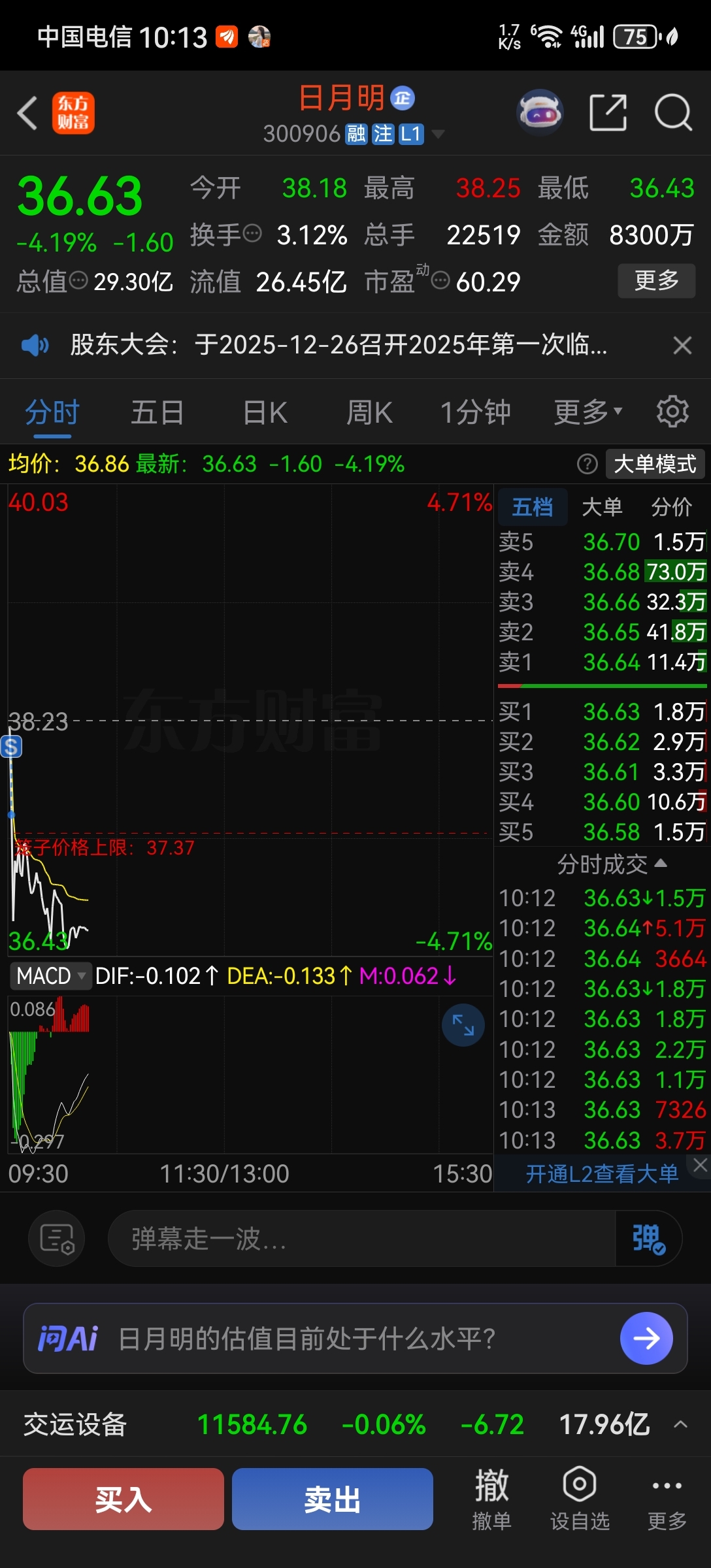Screen dimensions: 711x1568
Task: Tap the 买1 36.63 order row
Action: point(602,711)
